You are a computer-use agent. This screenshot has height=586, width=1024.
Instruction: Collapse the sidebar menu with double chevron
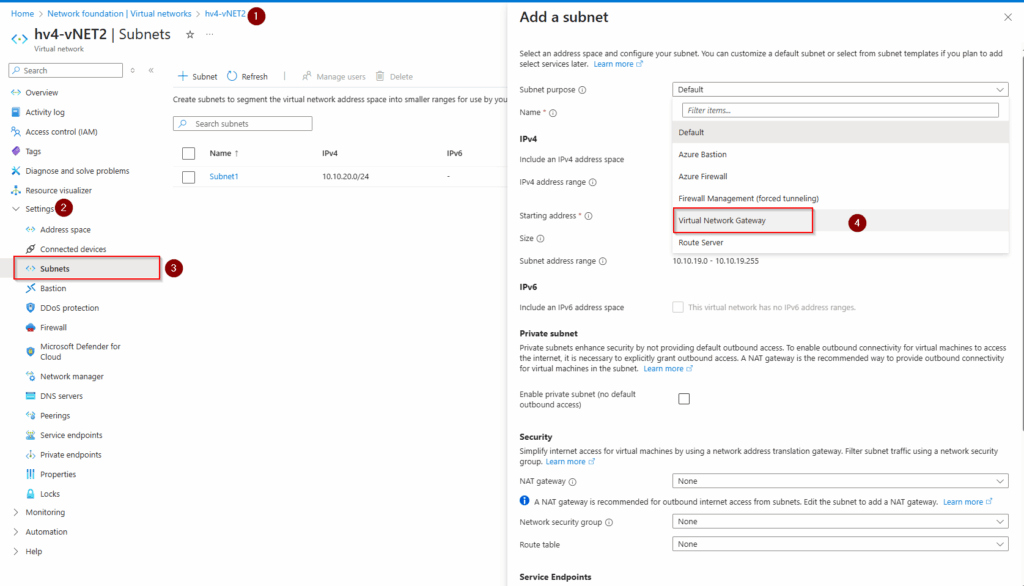pos(151,71)
